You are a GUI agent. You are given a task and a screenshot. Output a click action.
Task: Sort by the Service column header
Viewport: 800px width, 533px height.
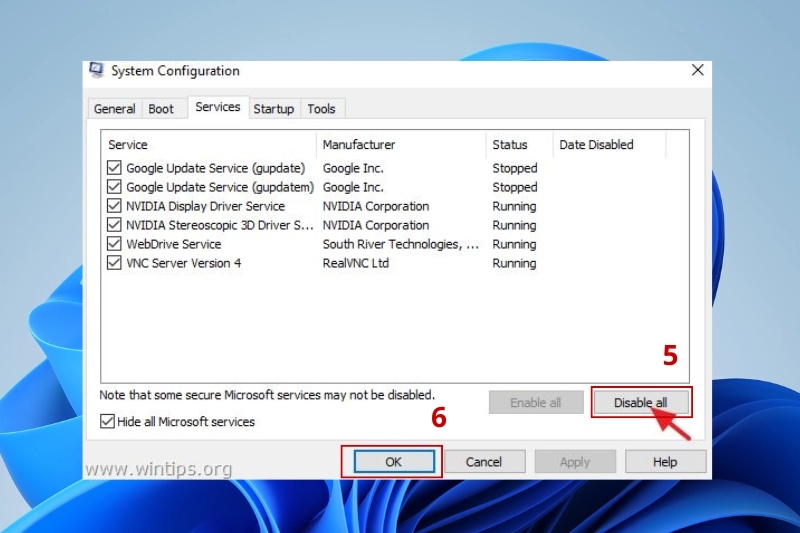209,144
